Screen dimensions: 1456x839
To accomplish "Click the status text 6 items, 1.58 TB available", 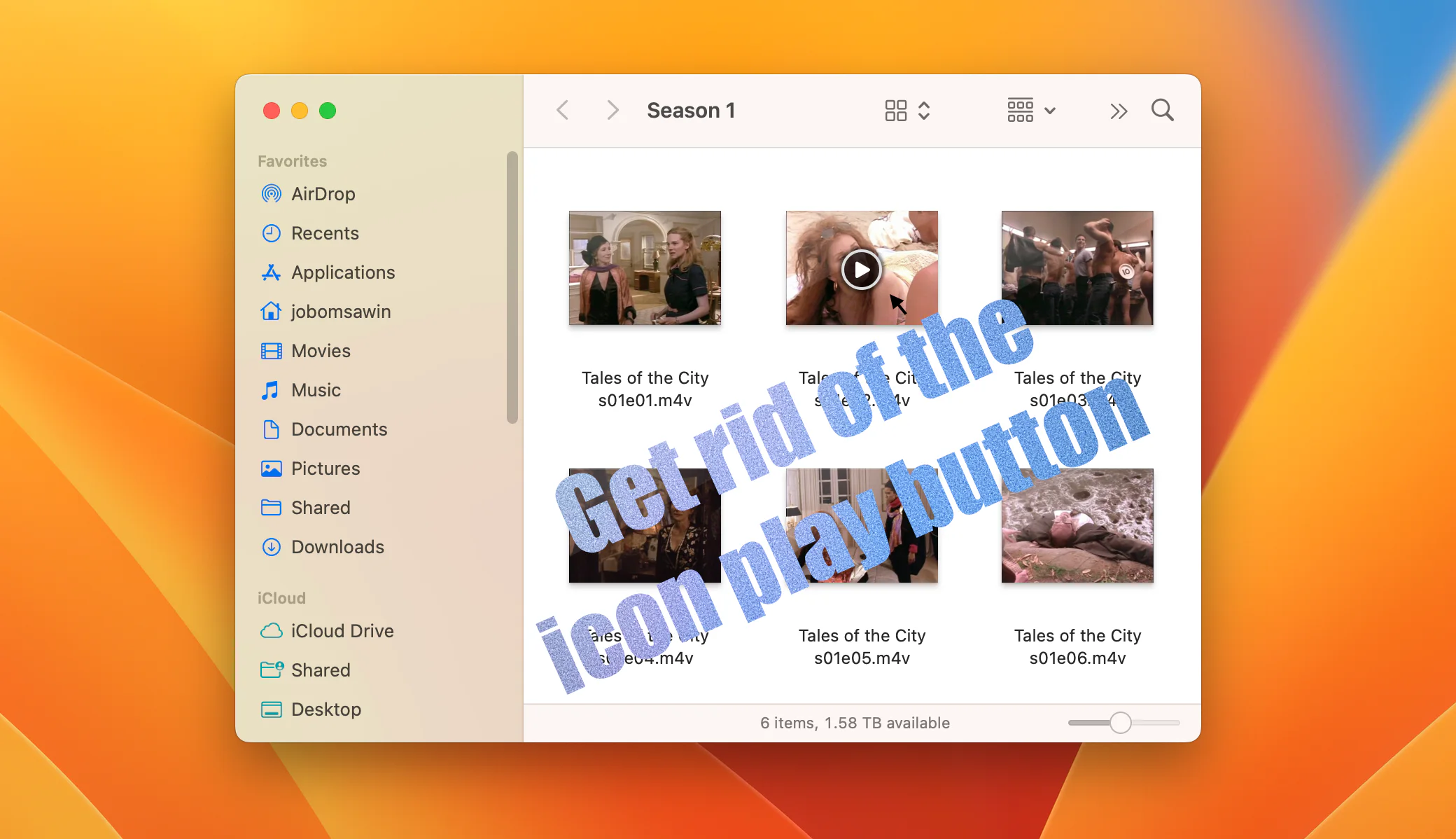I will (855, 723).
